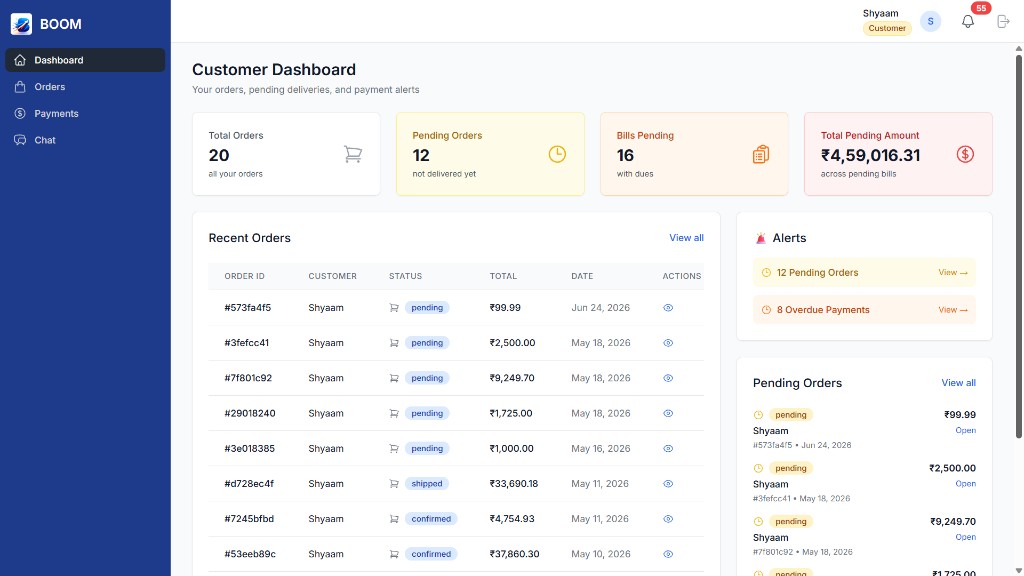
Task: Click the Shyaam username in header
Action: [x=880, y=13]
